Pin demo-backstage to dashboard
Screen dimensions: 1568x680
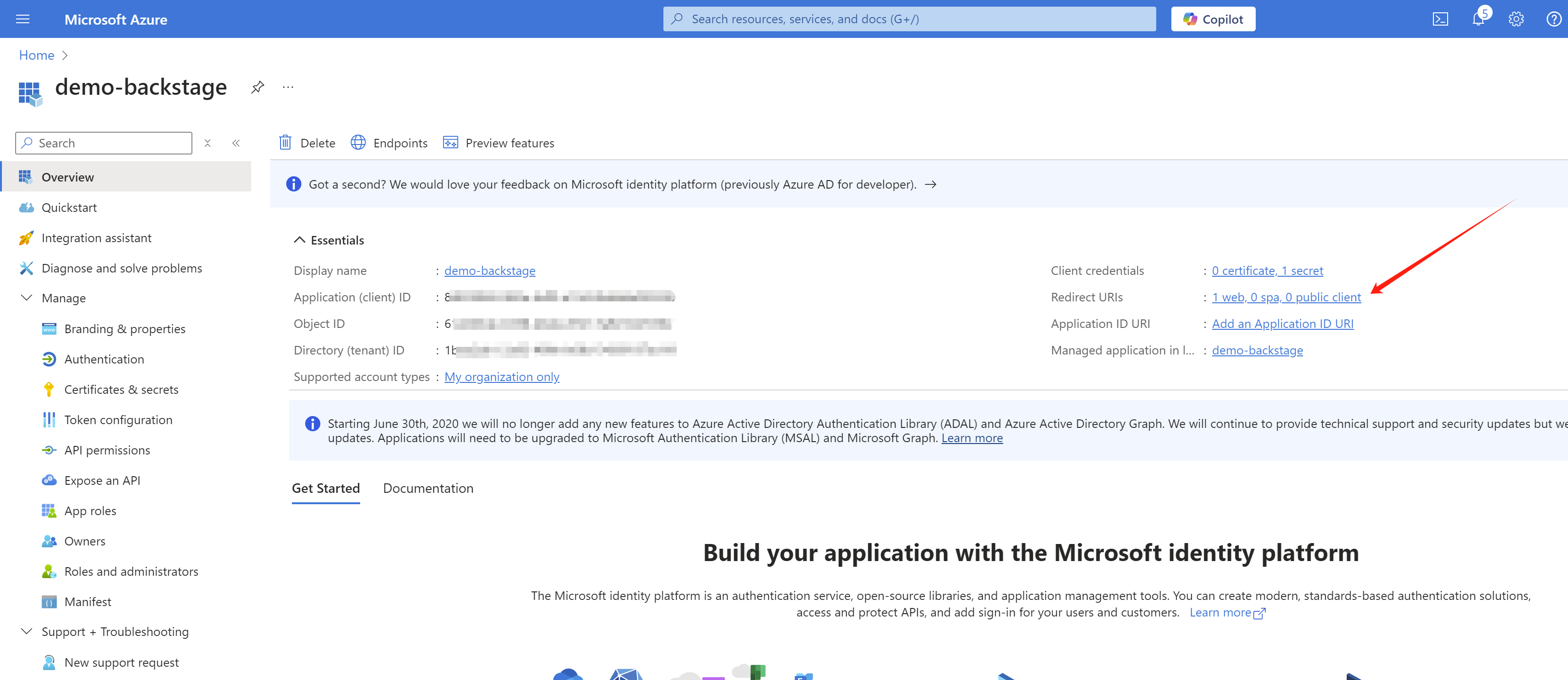tap(257, 87)
